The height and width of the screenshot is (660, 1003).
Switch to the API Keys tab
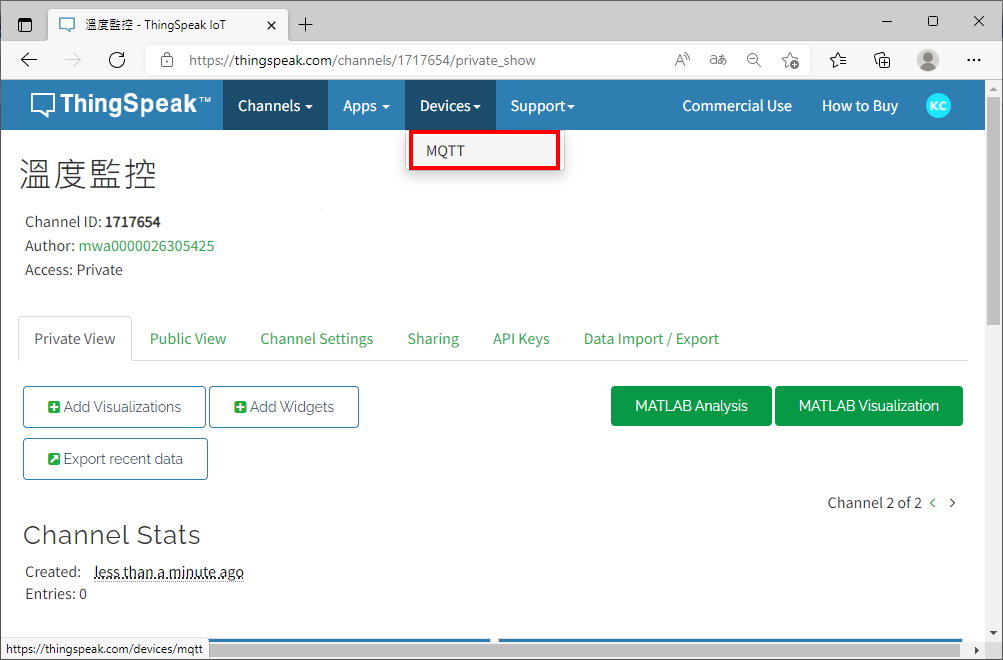pos(521,338)
